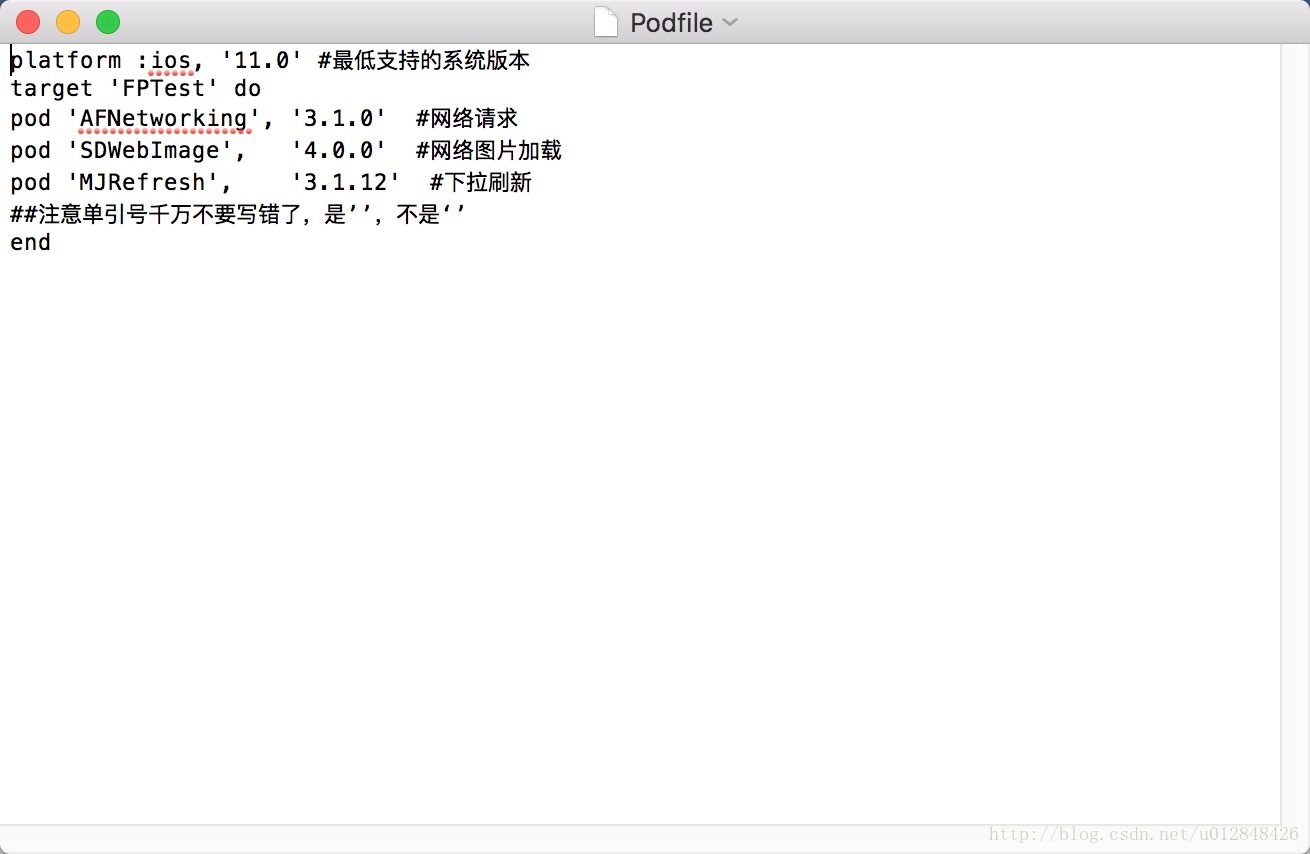Click comment '#网络请求'
The height and width of the screenshot is (854, 1310).
click(x=467, y=119)
